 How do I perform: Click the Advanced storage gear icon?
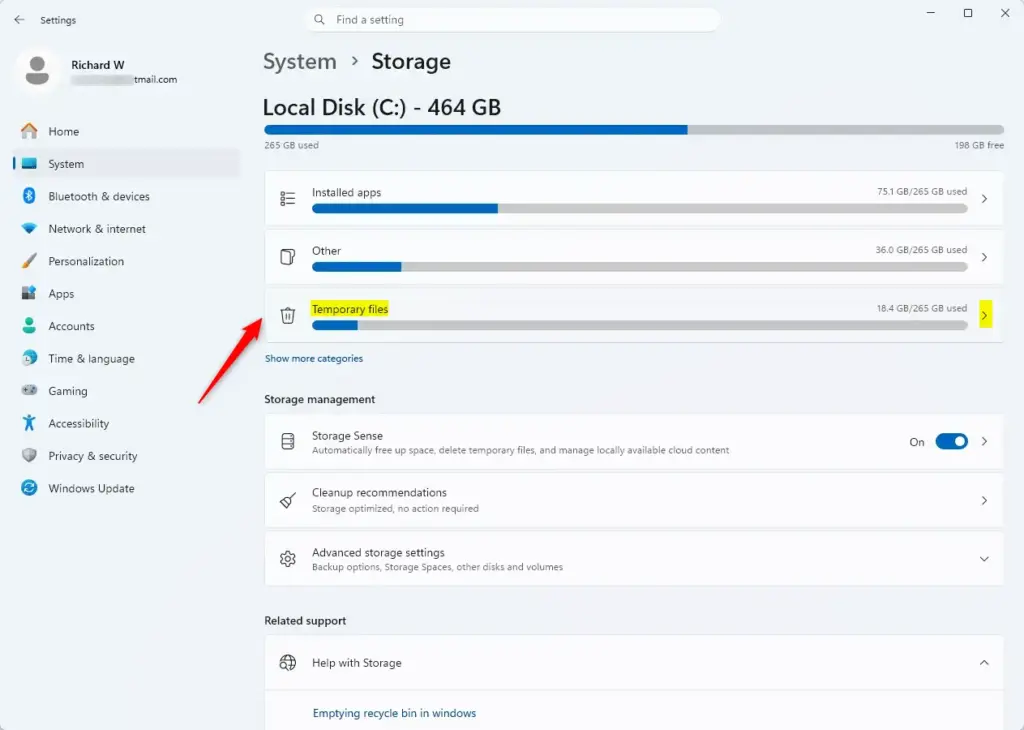point(287,559)
